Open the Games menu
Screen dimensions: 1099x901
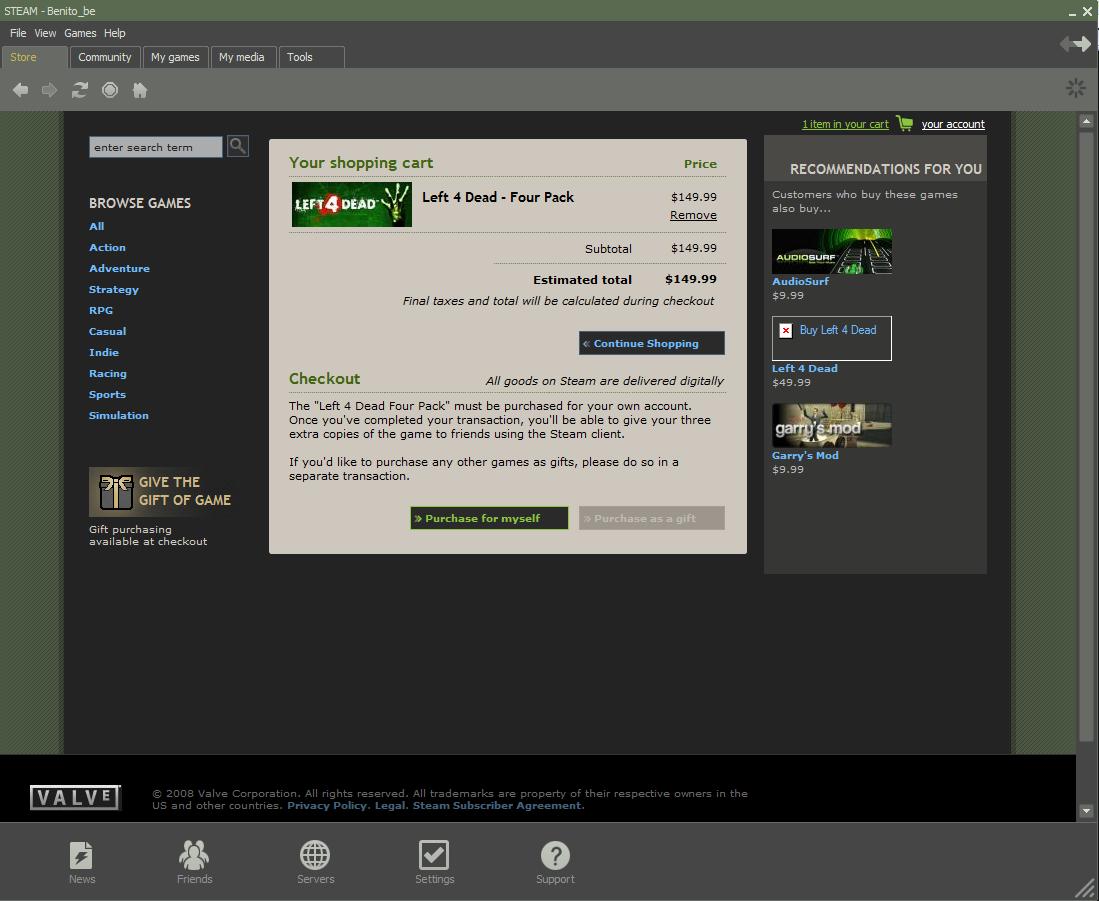coord(80,33)
